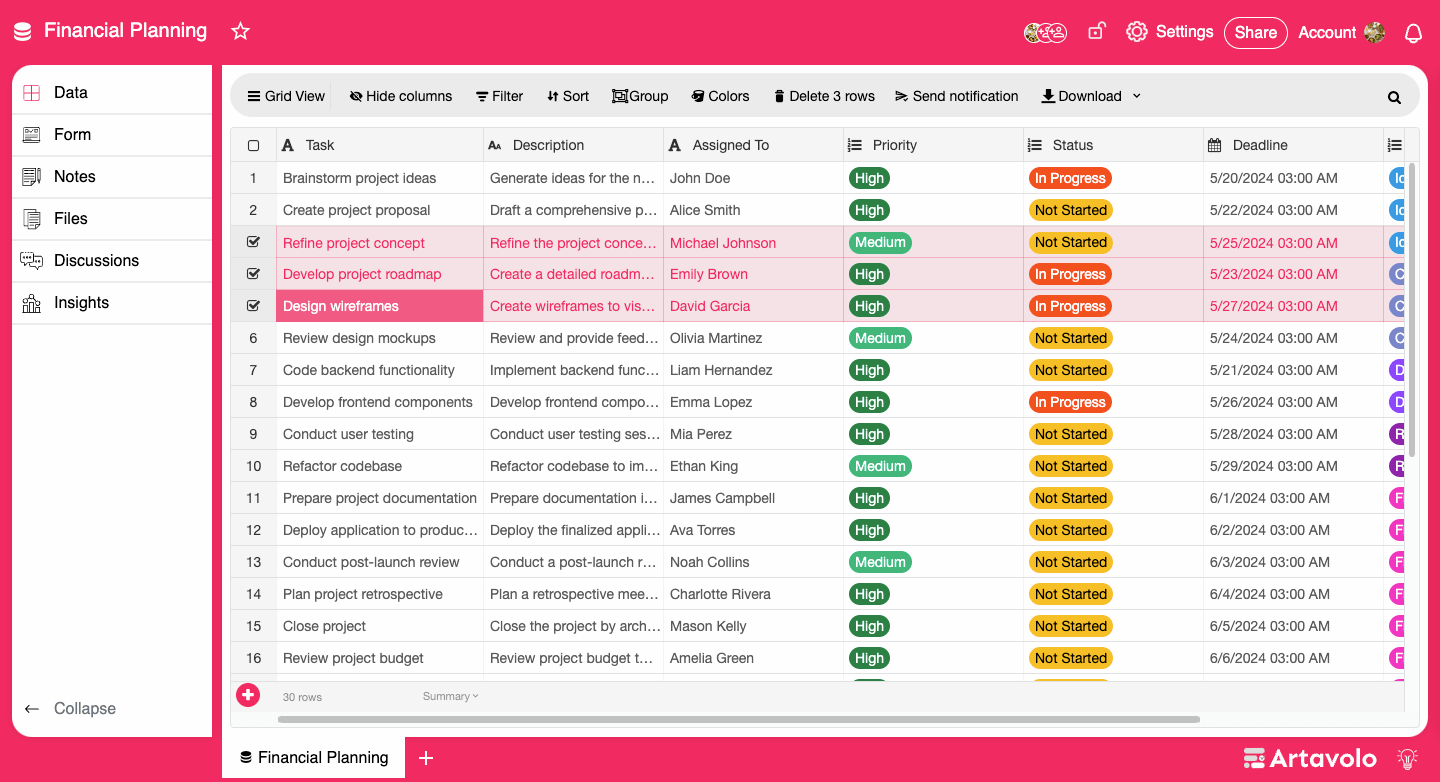Add a new row with plus button
Screen dimensions: 1440x782
(248, 694)
